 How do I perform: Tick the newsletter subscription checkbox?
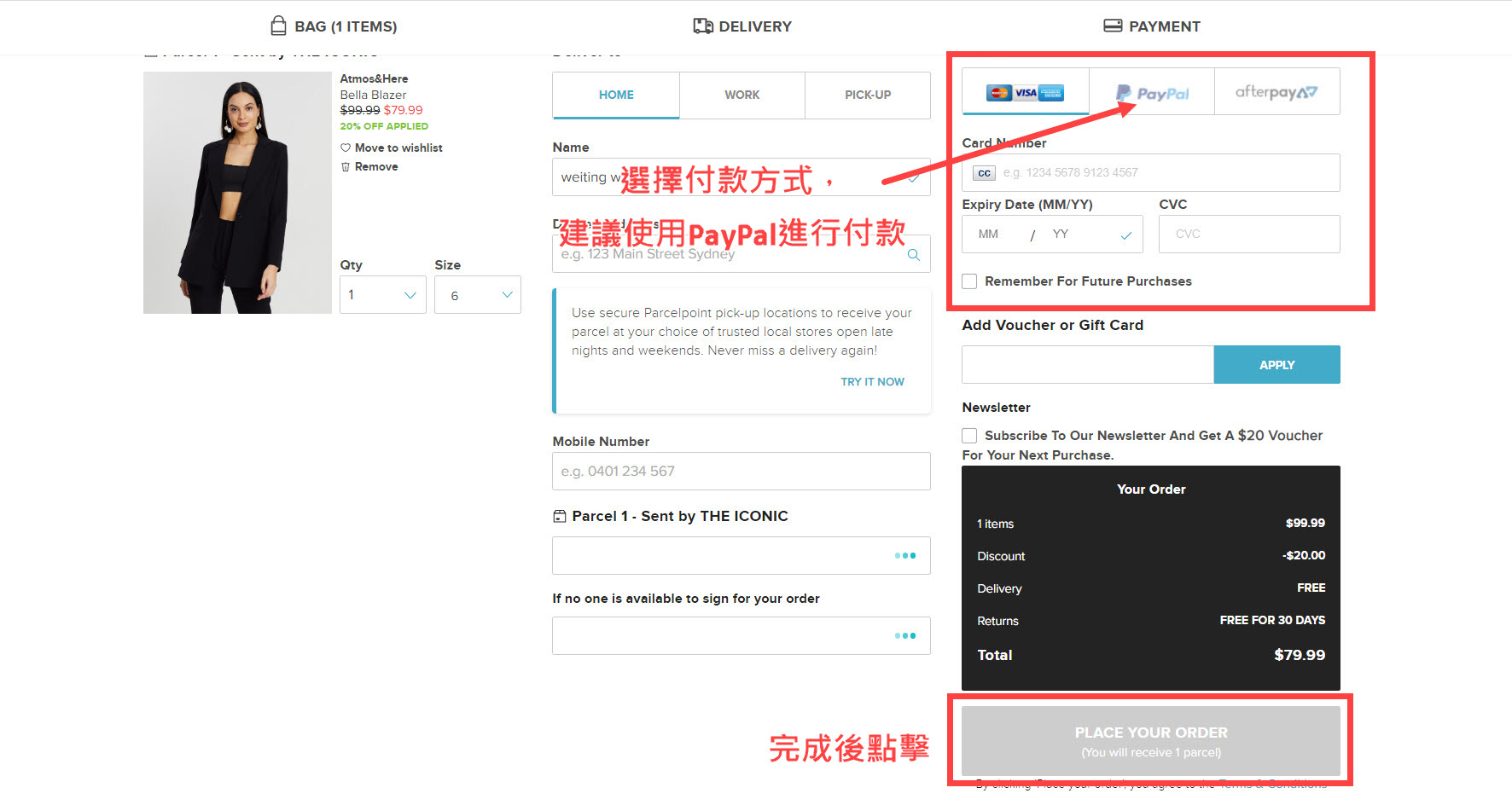coord(969,436)
